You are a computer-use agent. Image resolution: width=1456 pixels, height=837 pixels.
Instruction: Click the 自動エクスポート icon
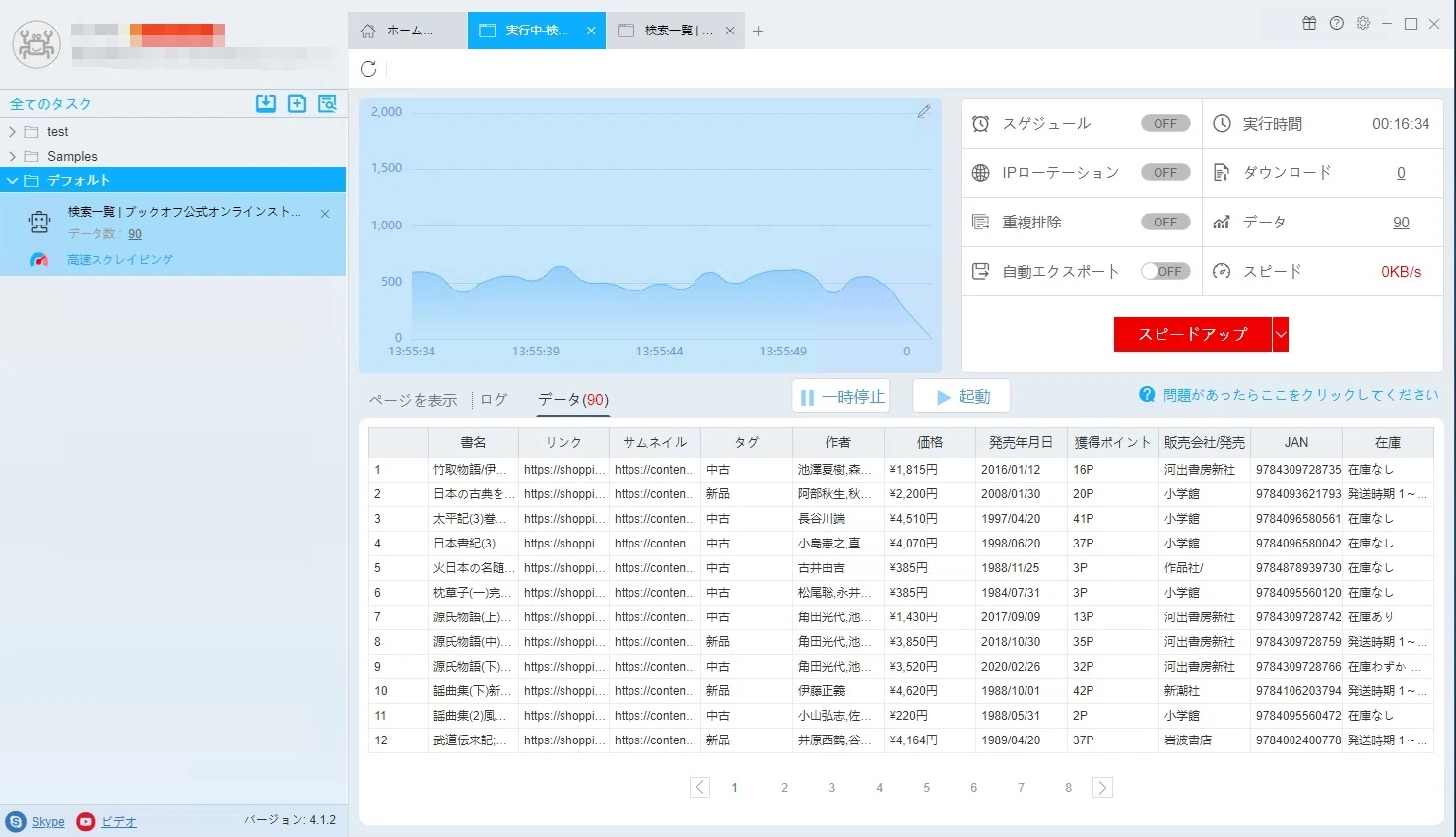tap(980, 271)
